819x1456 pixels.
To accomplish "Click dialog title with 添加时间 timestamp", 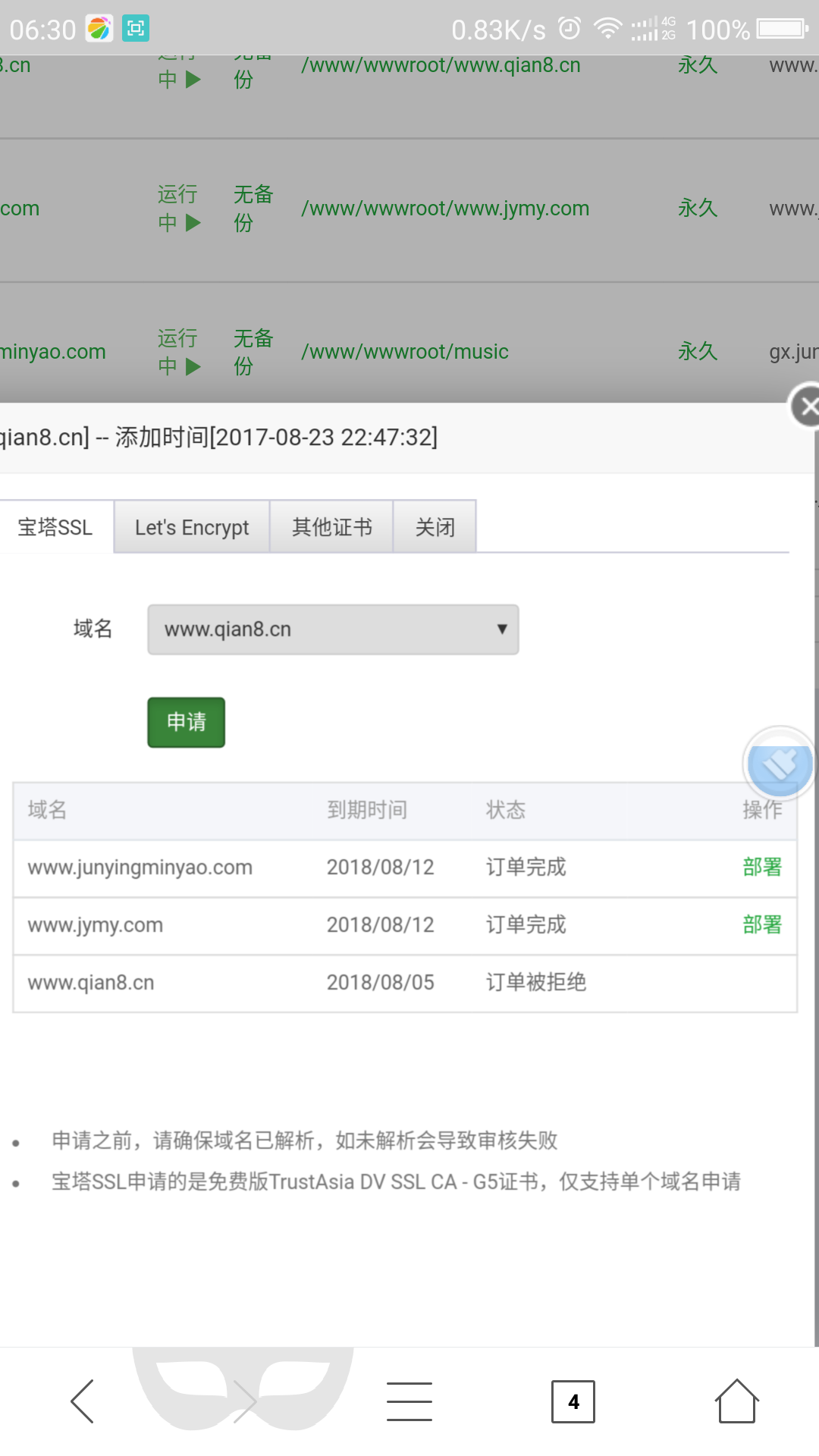I will 218,438.
